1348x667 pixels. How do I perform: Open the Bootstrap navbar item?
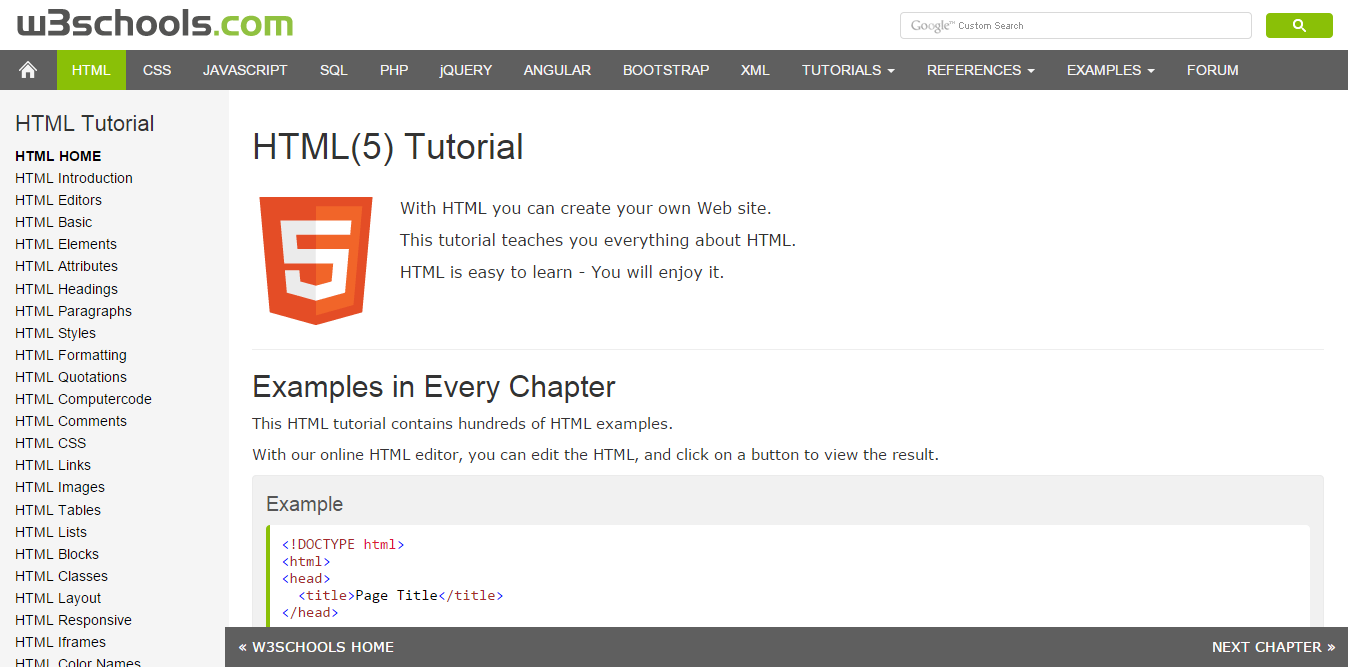pyautogui.click(x=666, y=70)
